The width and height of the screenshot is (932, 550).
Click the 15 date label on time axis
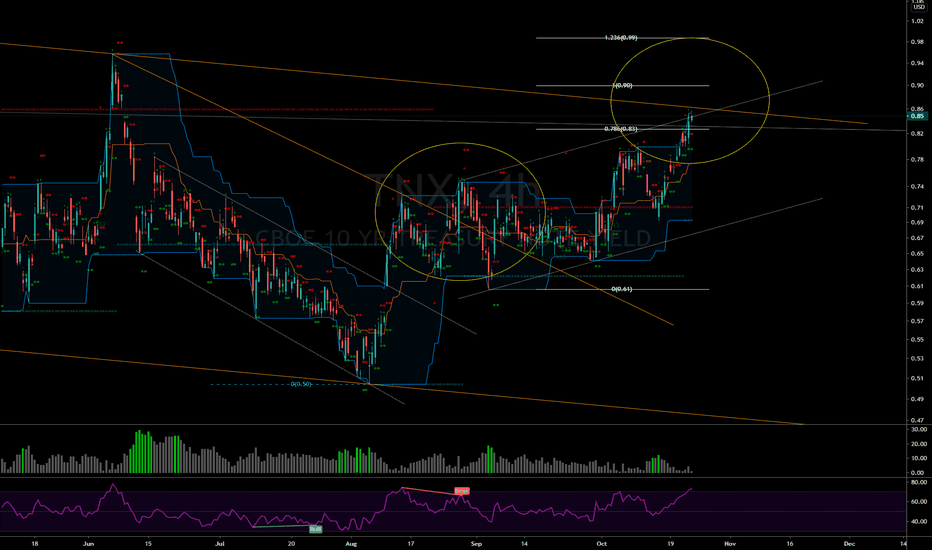148,543
